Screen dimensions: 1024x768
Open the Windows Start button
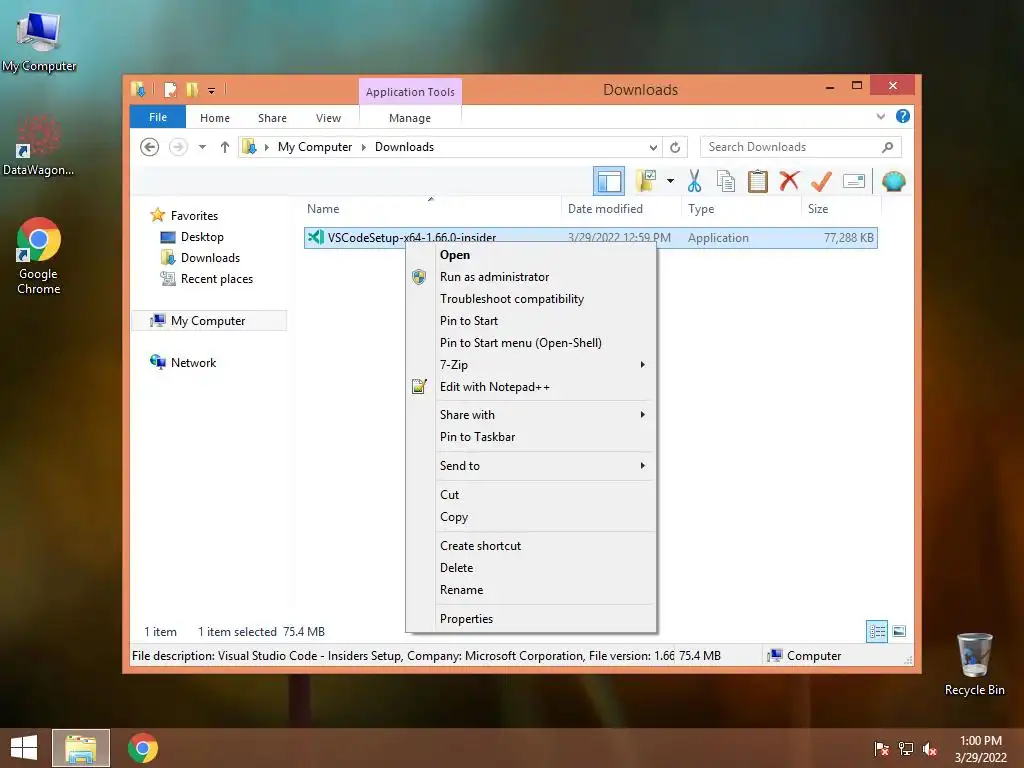(x=24, y=748)
